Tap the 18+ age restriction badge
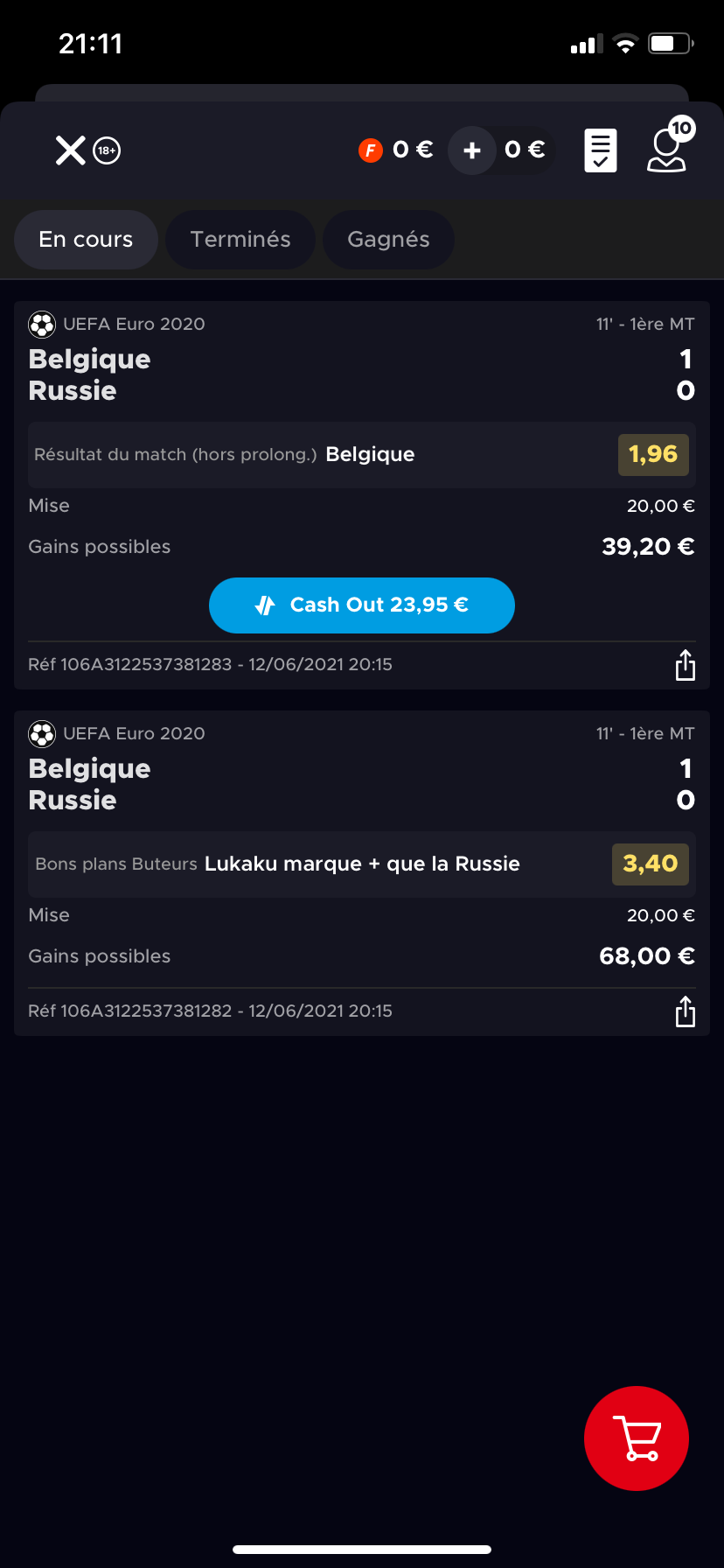Viewport: 724px width, 1568px height. [107, 150]
